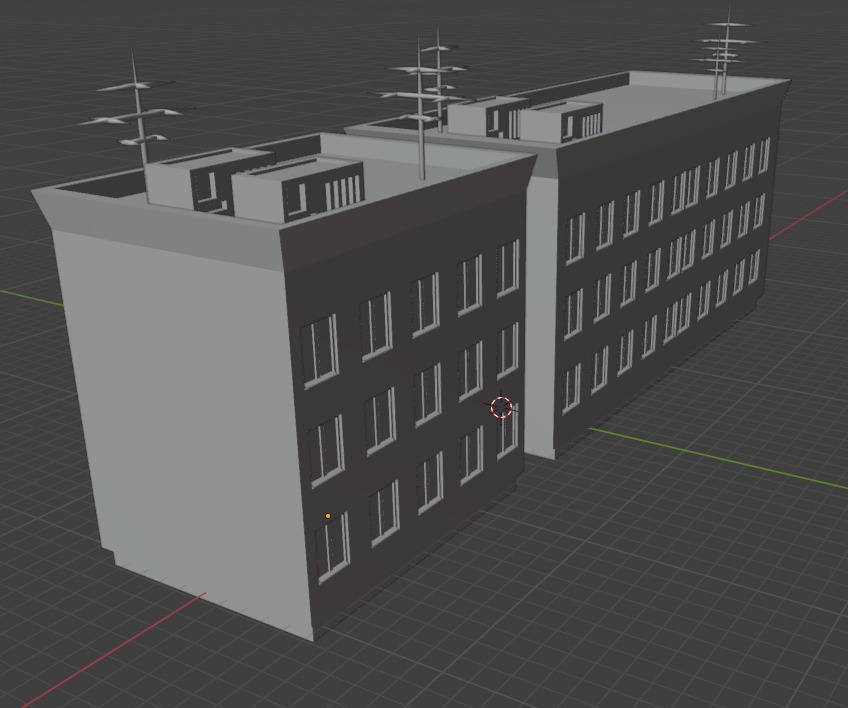Click the orange object origin dot
The height and width of the screenshot is (708, 848).
(328, 516)
